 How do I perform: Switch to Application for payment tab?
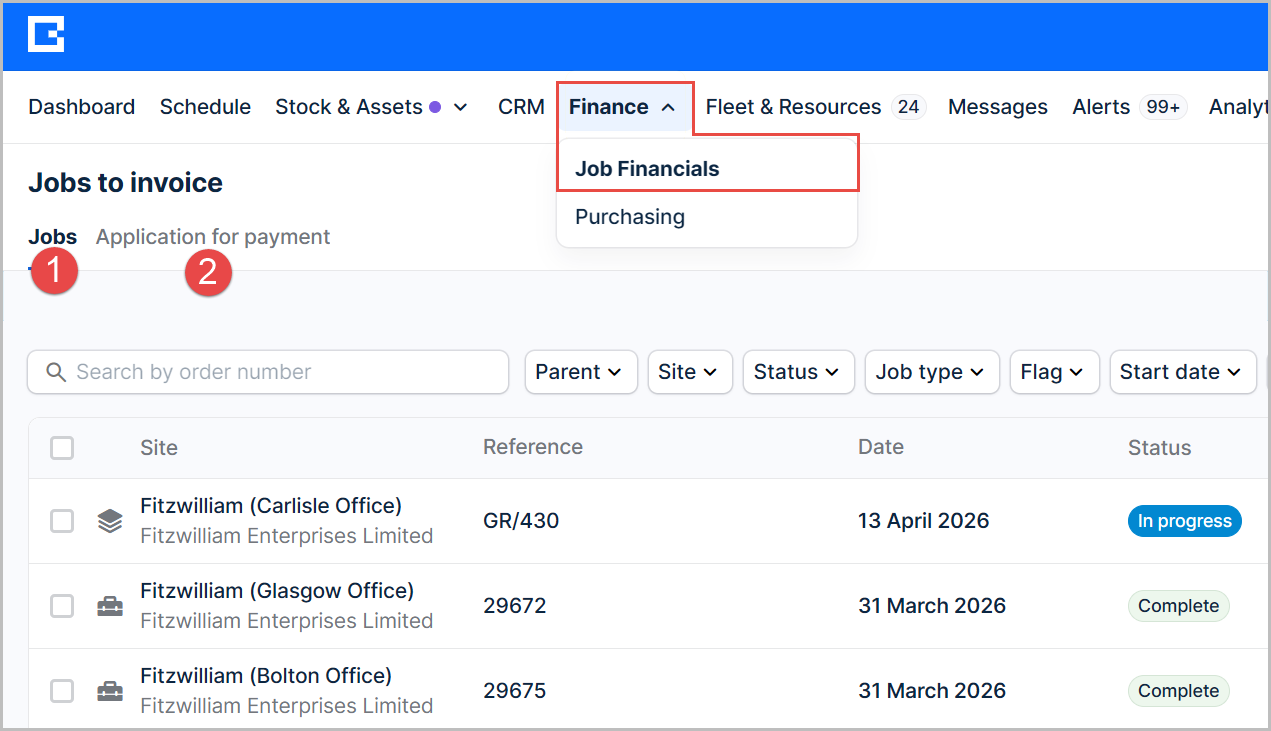click(213, 237)
